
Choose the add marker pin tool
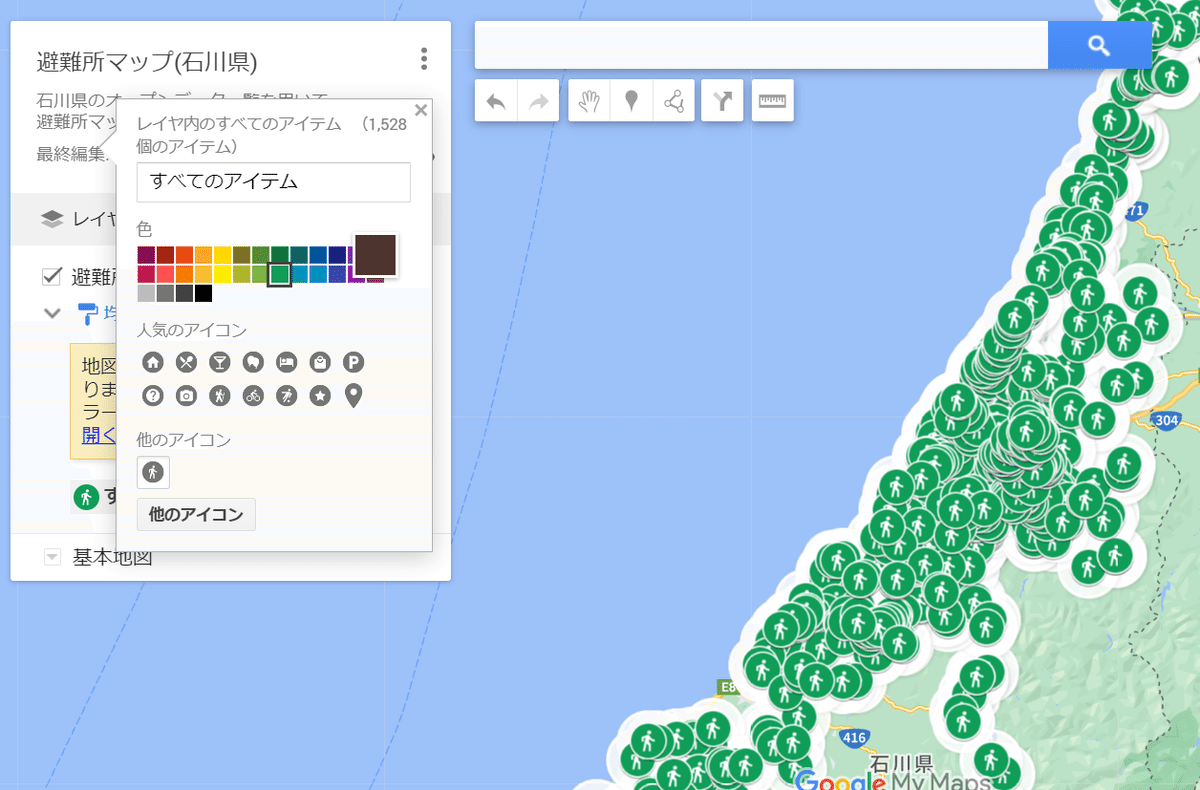point(631,101)
